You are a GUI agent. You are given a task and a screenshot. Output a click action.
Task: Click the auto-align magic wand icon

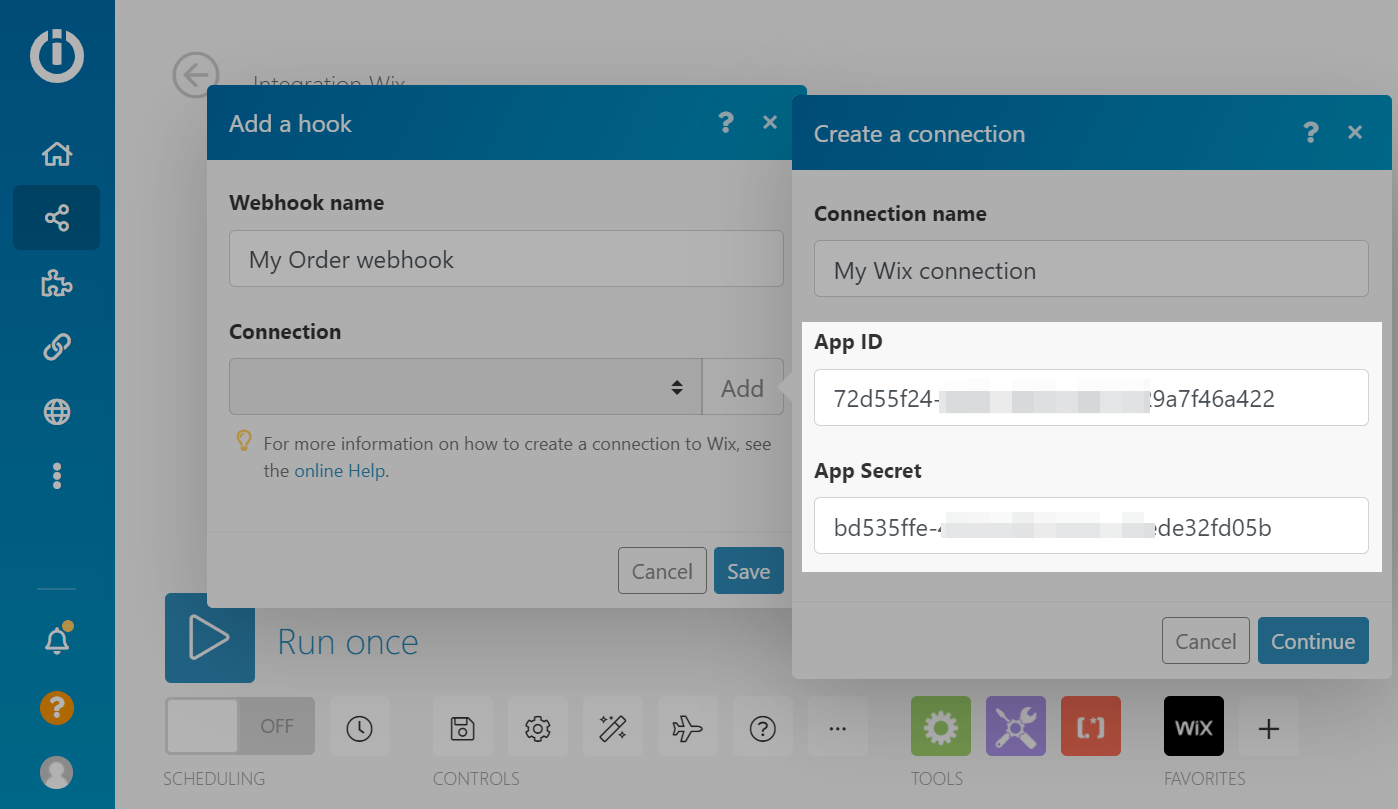(x=612, y=728)
